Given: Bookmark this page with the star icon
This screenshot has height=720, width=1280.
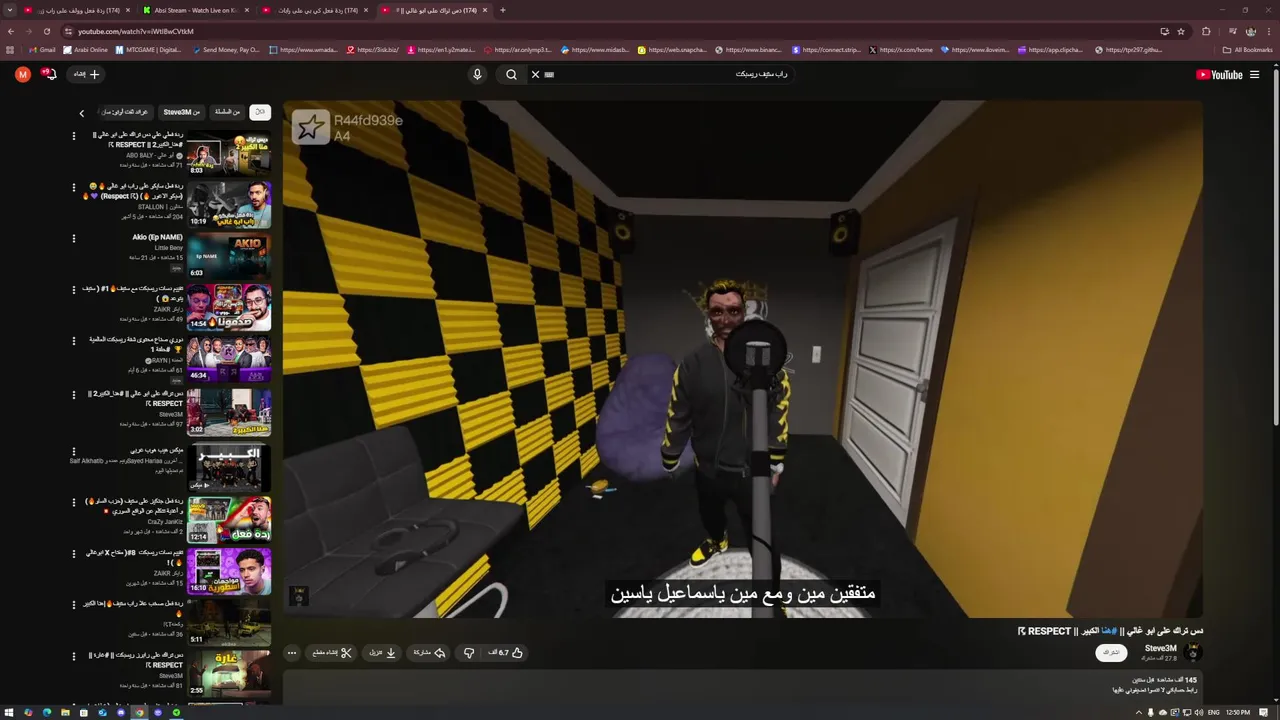Looking at the screenshot, I should pyautogui.click(x=1181, y=31).
